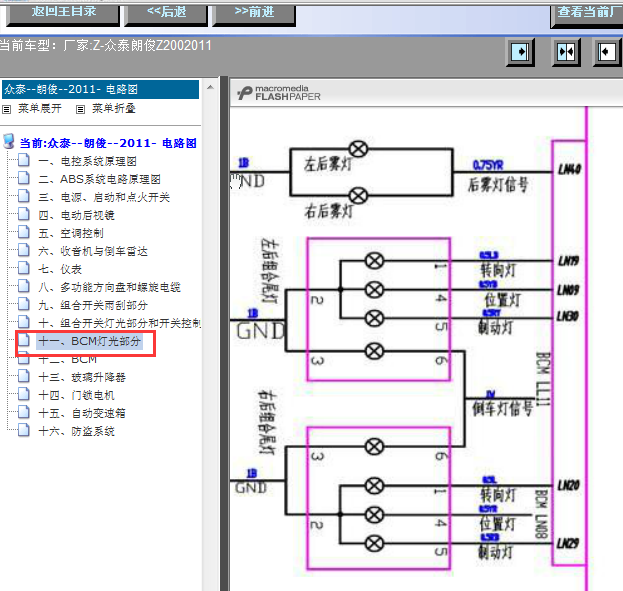Select 十一、BCM灯光部分
The image size is (623, 591).
point(89,341)
